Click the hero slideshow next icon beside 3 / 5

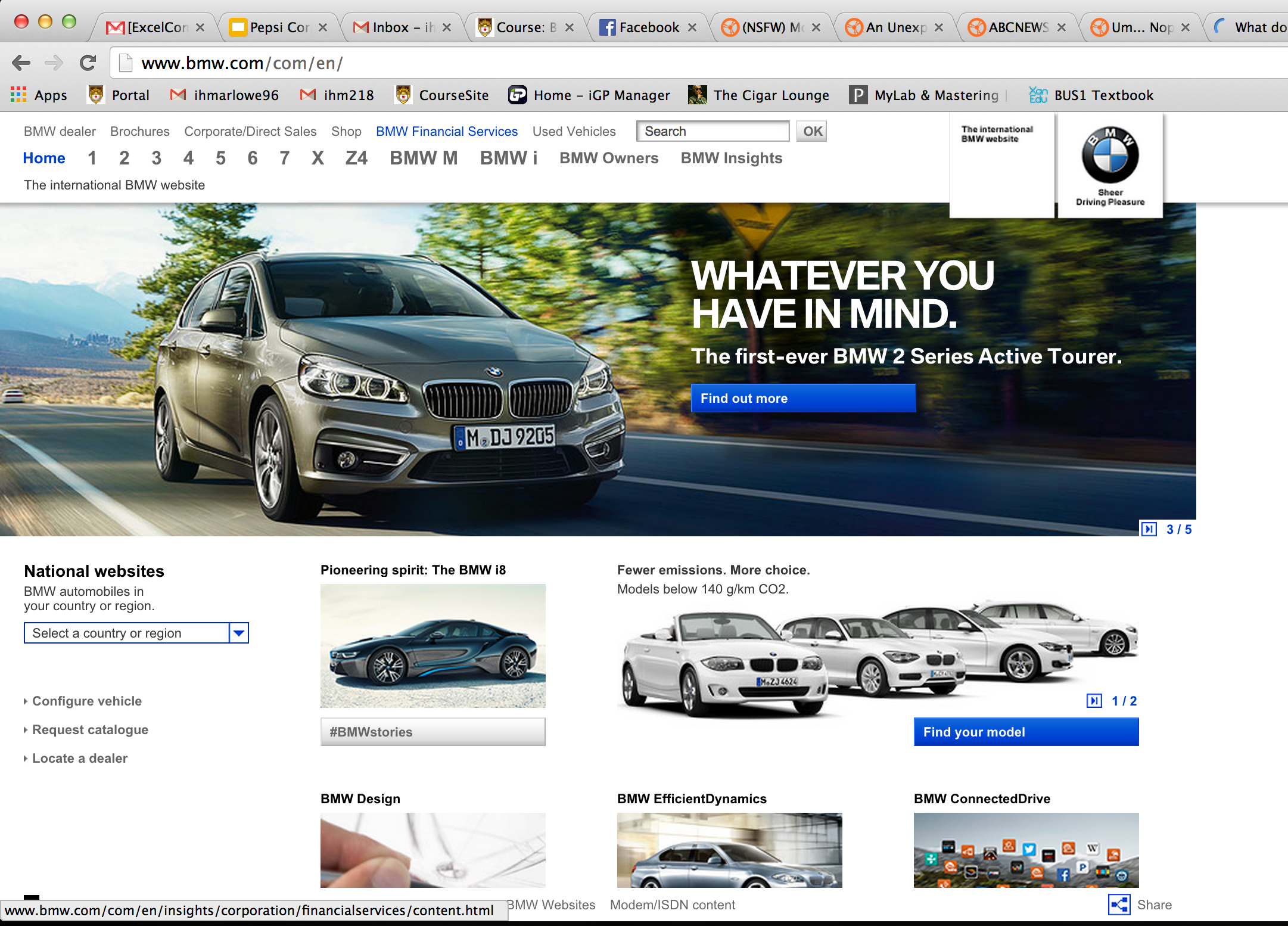pos(1149,529)
